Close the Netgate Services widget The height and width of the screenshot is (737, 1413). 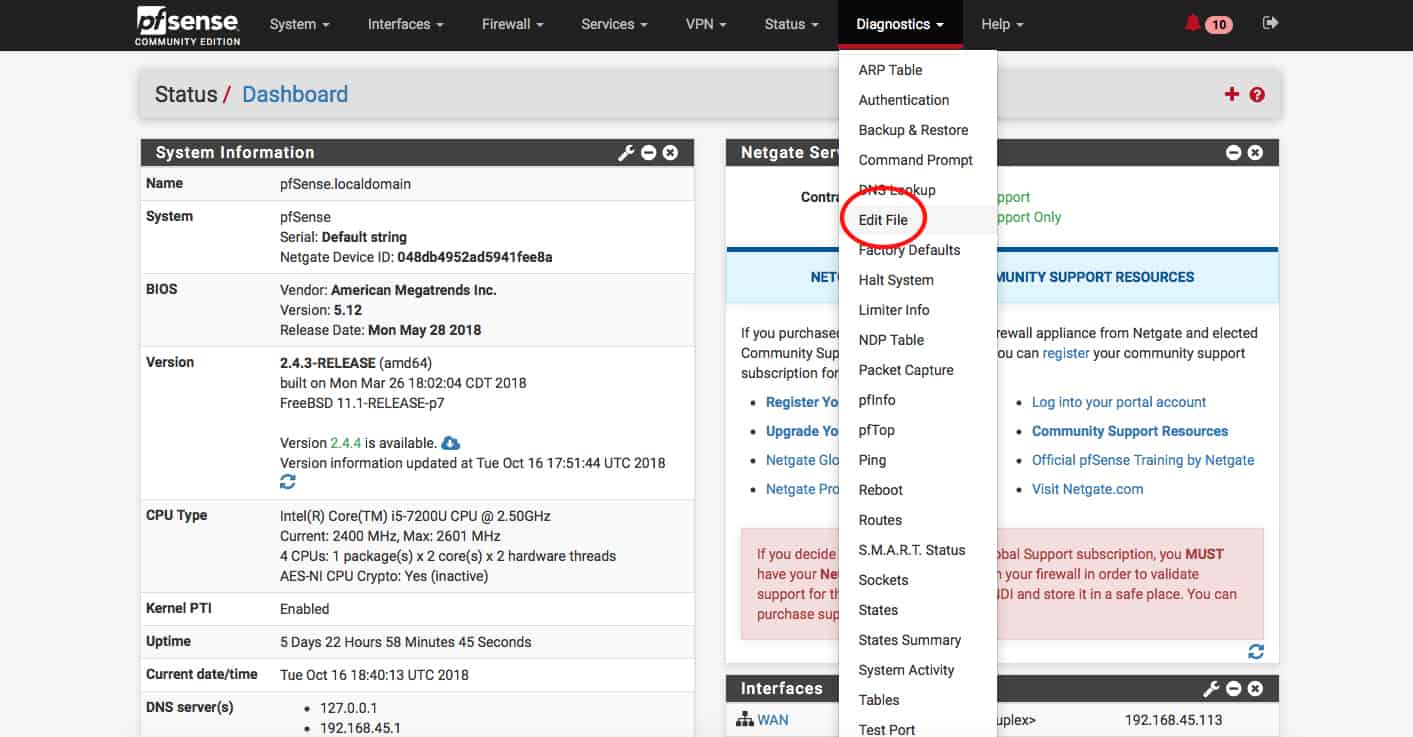[1255, 153]
